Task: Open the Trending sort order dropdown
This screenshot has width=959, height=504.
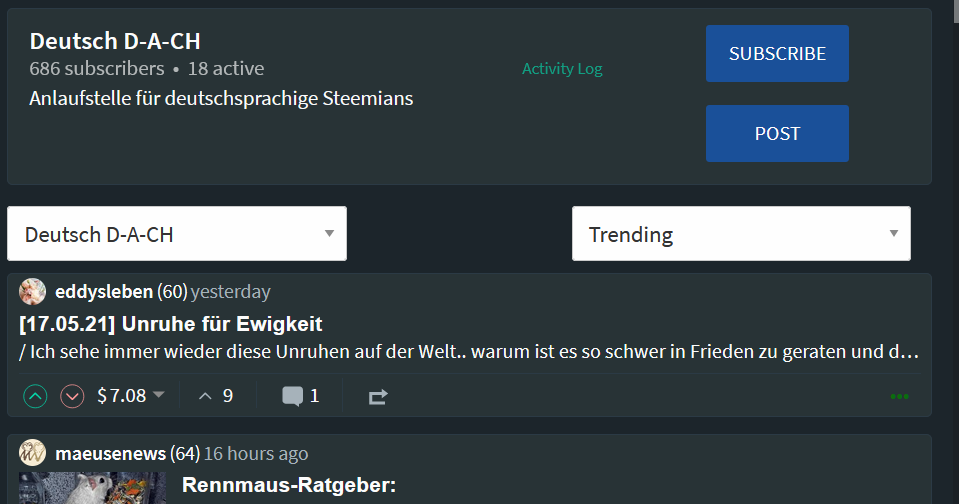Action: 741,234
